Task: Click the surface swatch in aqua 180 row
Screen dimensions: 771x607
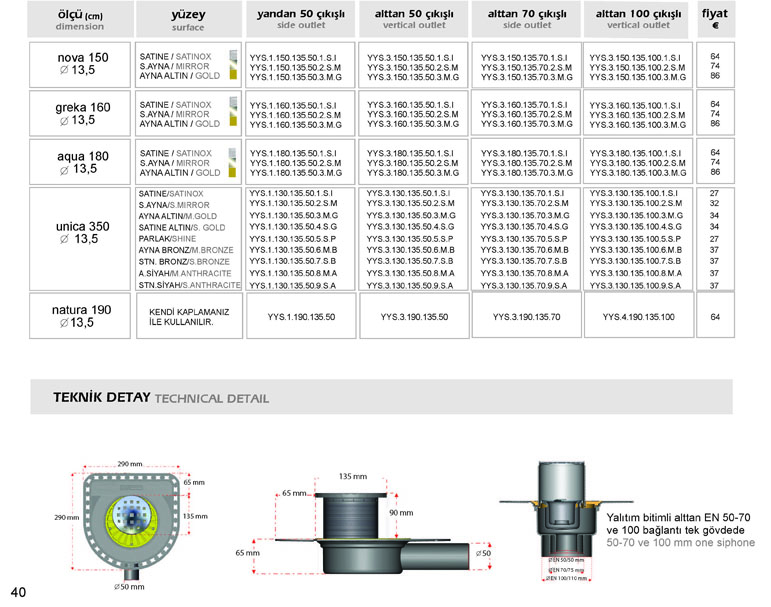Action: (233, 160)
